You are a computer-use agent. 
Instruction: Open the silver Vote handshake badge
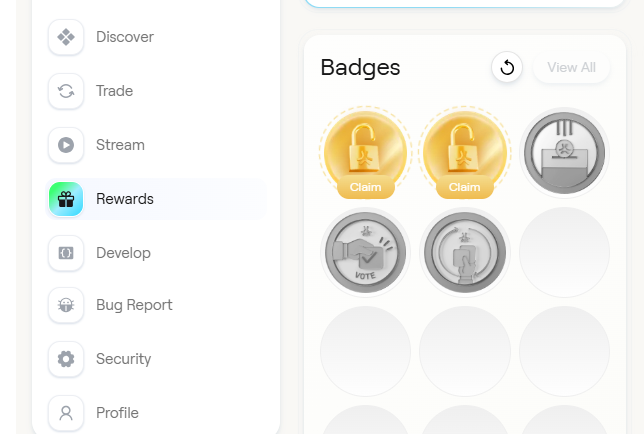[x=365, y=252]
